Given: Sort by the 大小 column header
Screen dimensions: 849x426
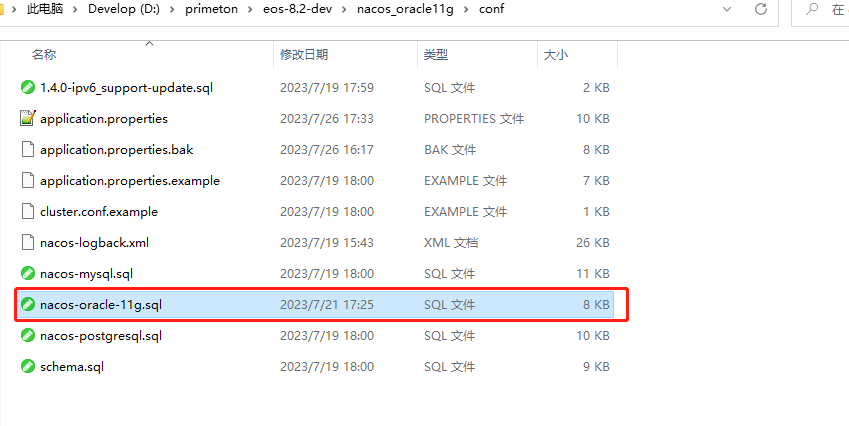Looking at the screenshot, I should coord(556,55).
